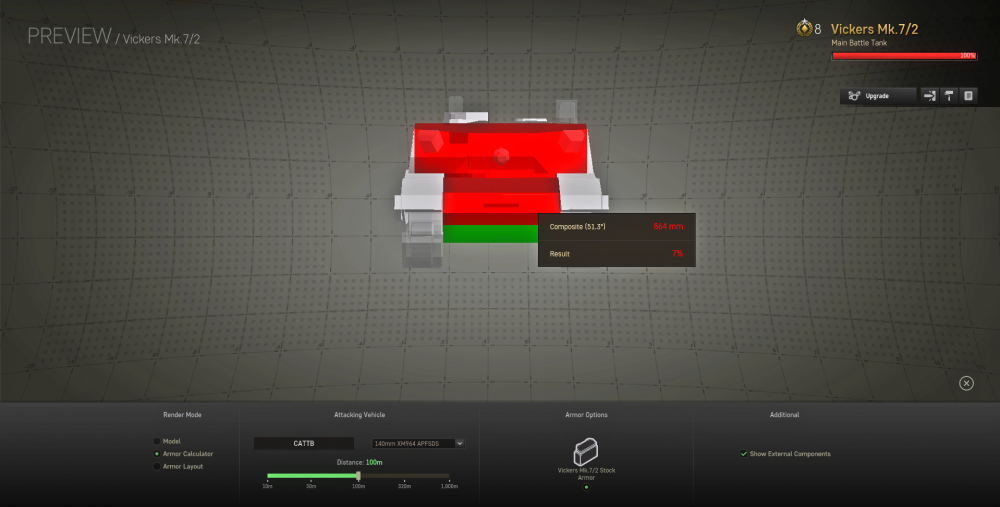The image size is (1000, 507).
Task: Switch render mode to Armor Layout
Action: pyautogui.click(x=157, y=467)
